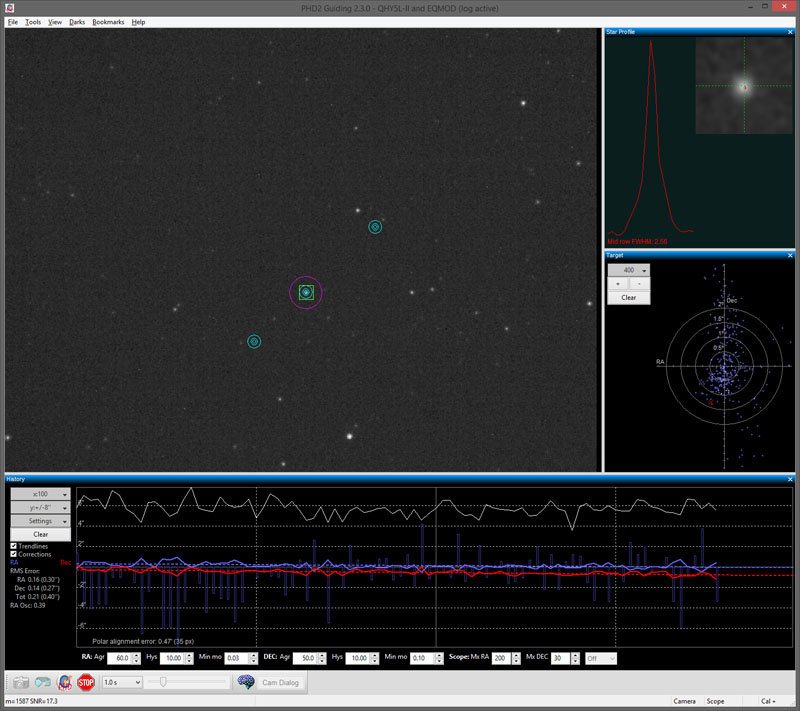Click the minus zoom button in Target panel
This screenshot has height=711, width=800.
640,284
